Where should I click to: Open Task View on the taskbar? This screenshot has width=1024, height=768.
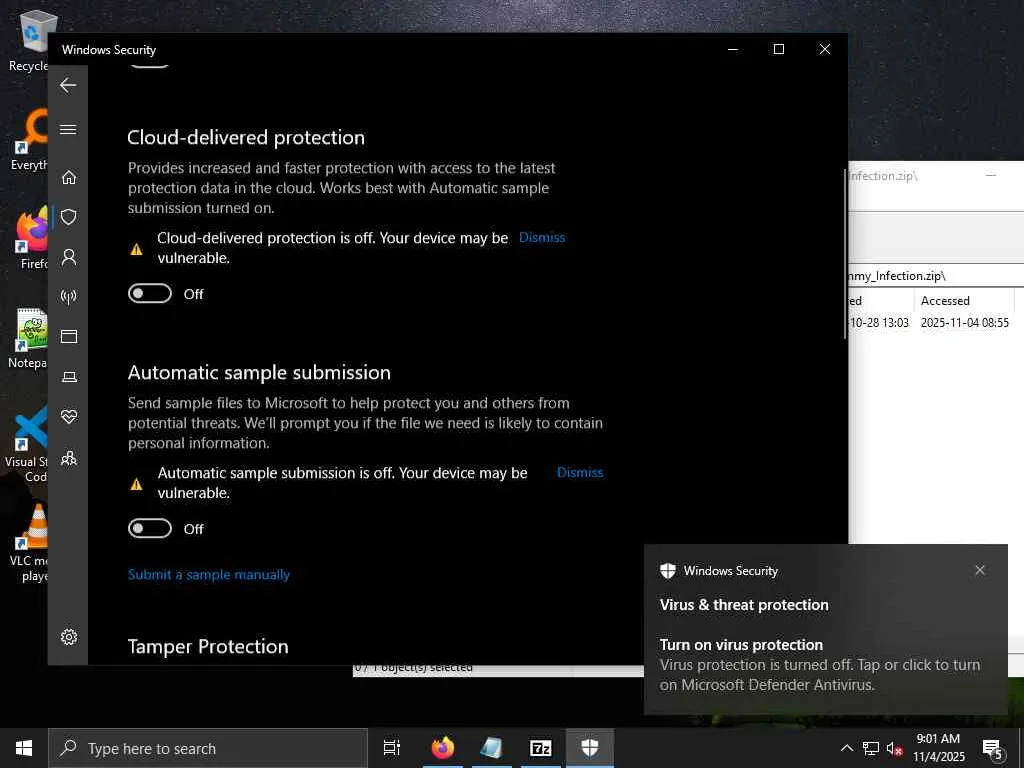coord(392,748)
